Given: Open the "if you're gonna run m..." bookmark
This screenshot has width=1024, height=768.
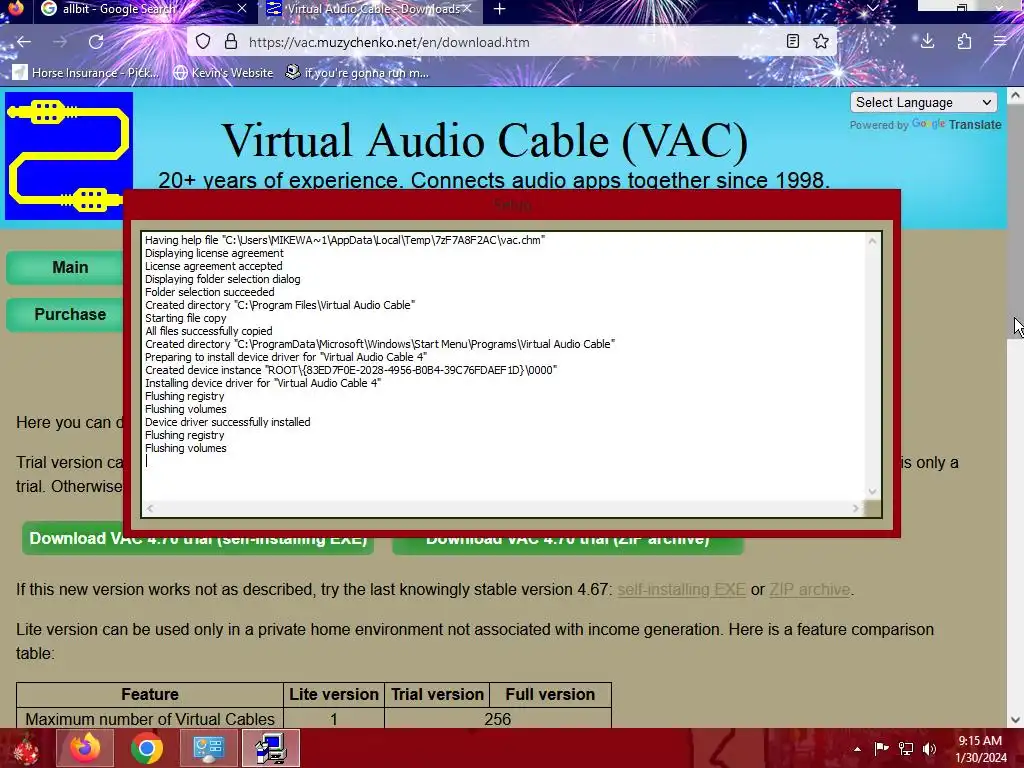Looking at the screenshot, I should pos(357,72).
